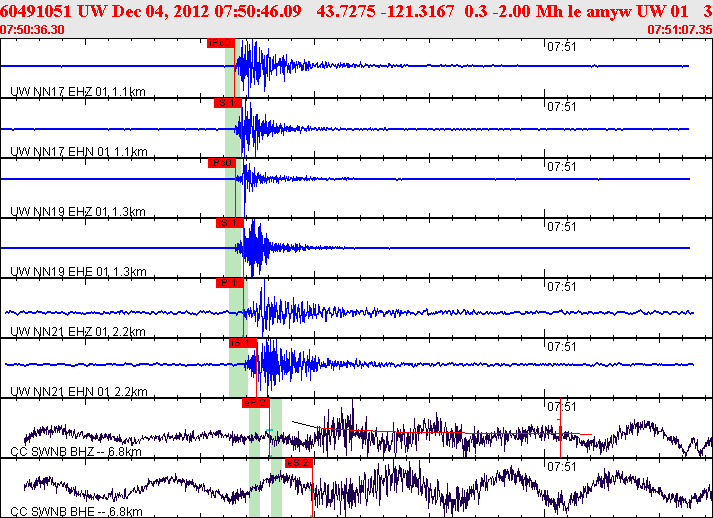The image size is (713, 518).
Task: Click the UW NN17 EHN 01 1.1km channel label
Action: tap(79, 151)
